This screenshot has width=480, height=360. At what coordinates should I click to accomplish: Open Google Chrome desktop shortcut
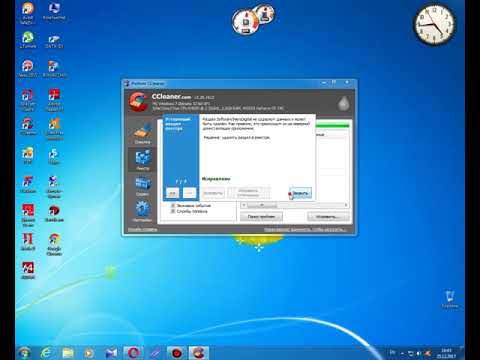54,245
